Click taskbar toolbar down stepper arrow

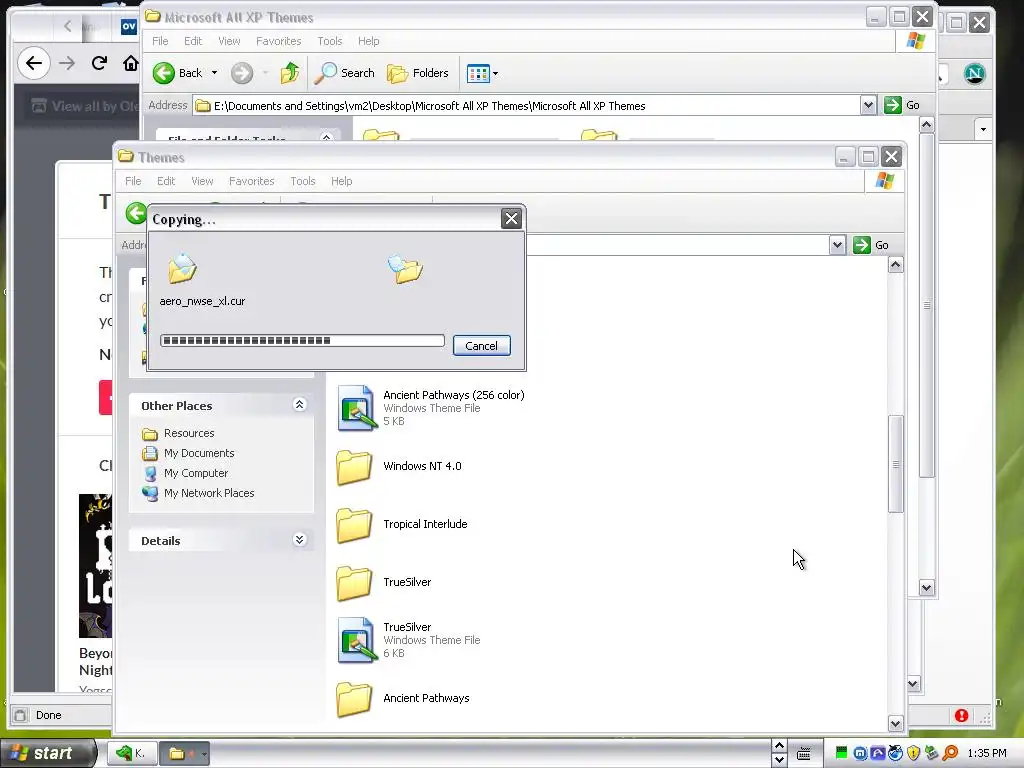coord(779,760)
